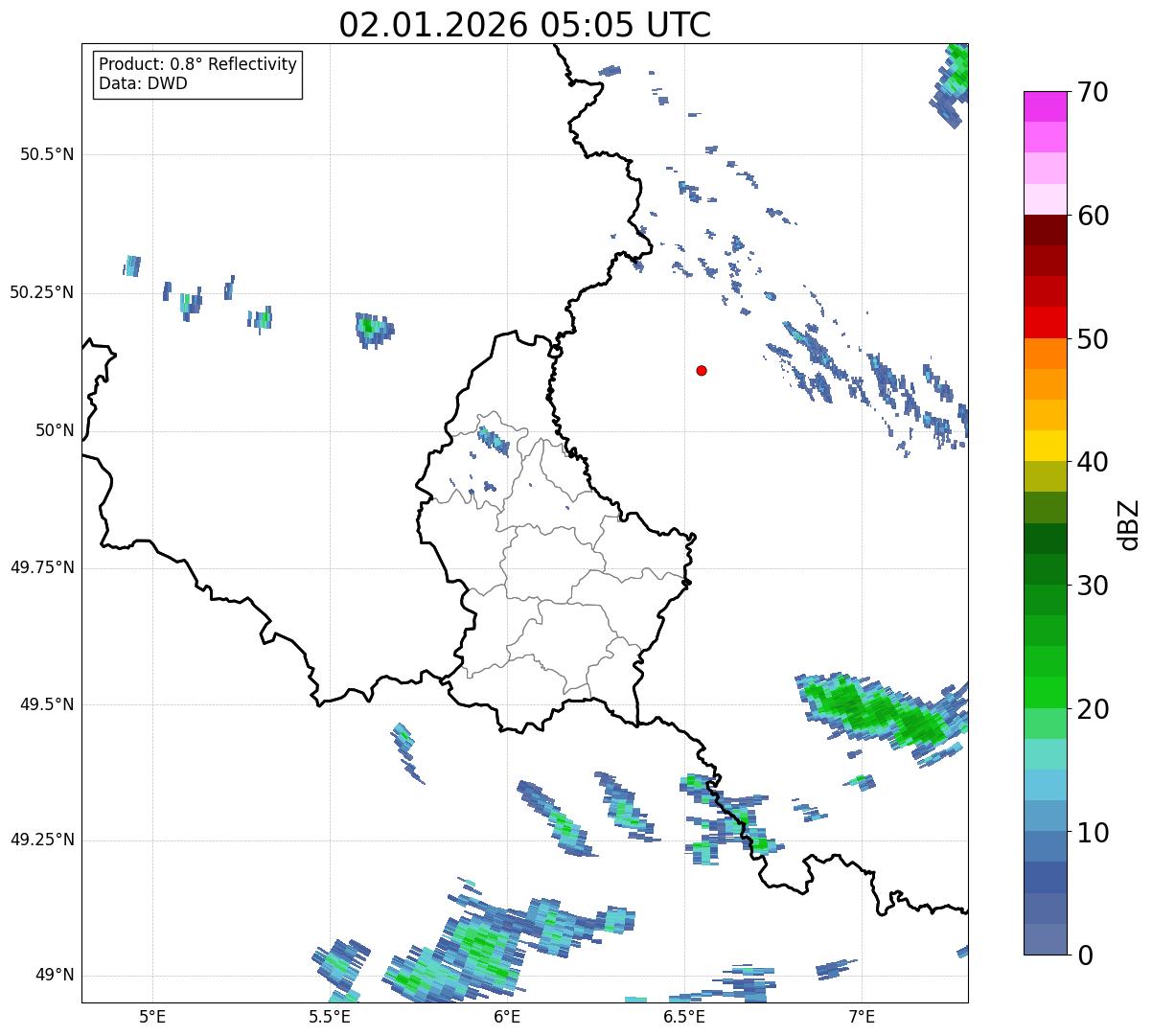
Task: Click the yellow colorbar segment above 40
Action: coord(1045,447)
